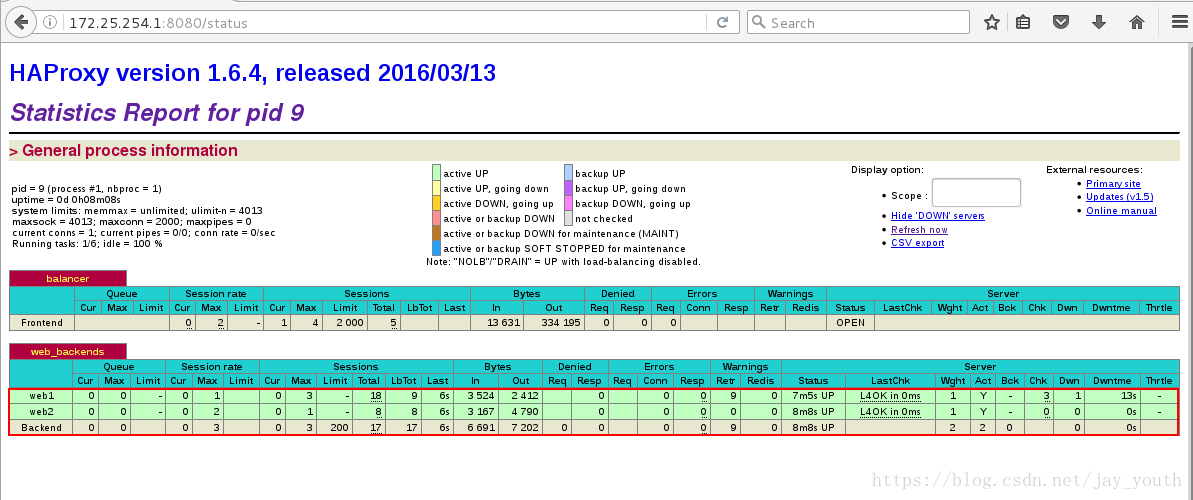Click the MAINT brown legend color box

tap(436, 233)
